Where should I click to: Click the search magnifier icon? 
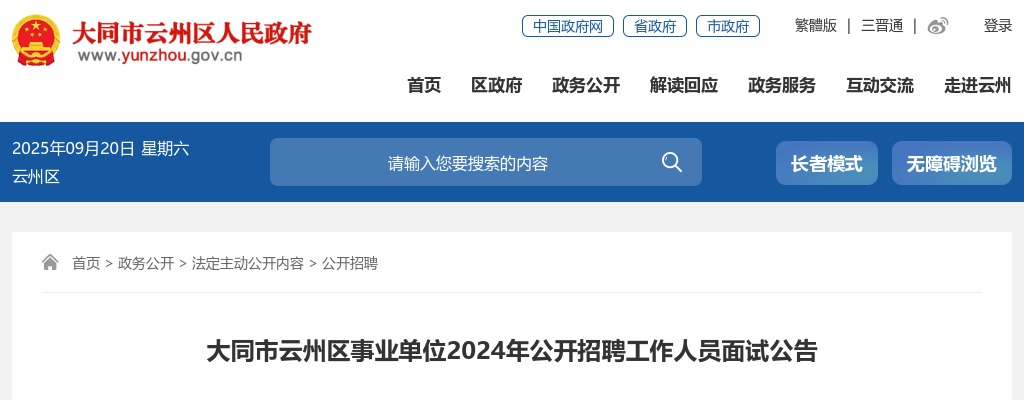[671, 162]
